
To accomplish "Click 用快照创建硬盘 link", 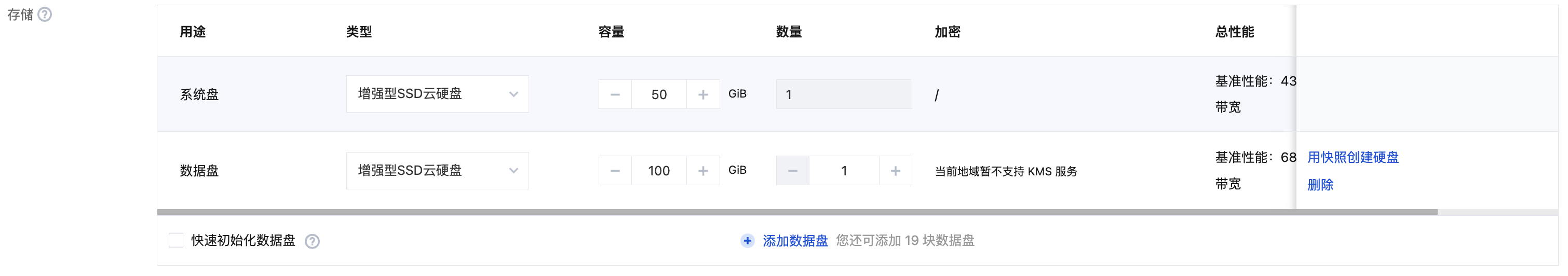I will 1353,157.
